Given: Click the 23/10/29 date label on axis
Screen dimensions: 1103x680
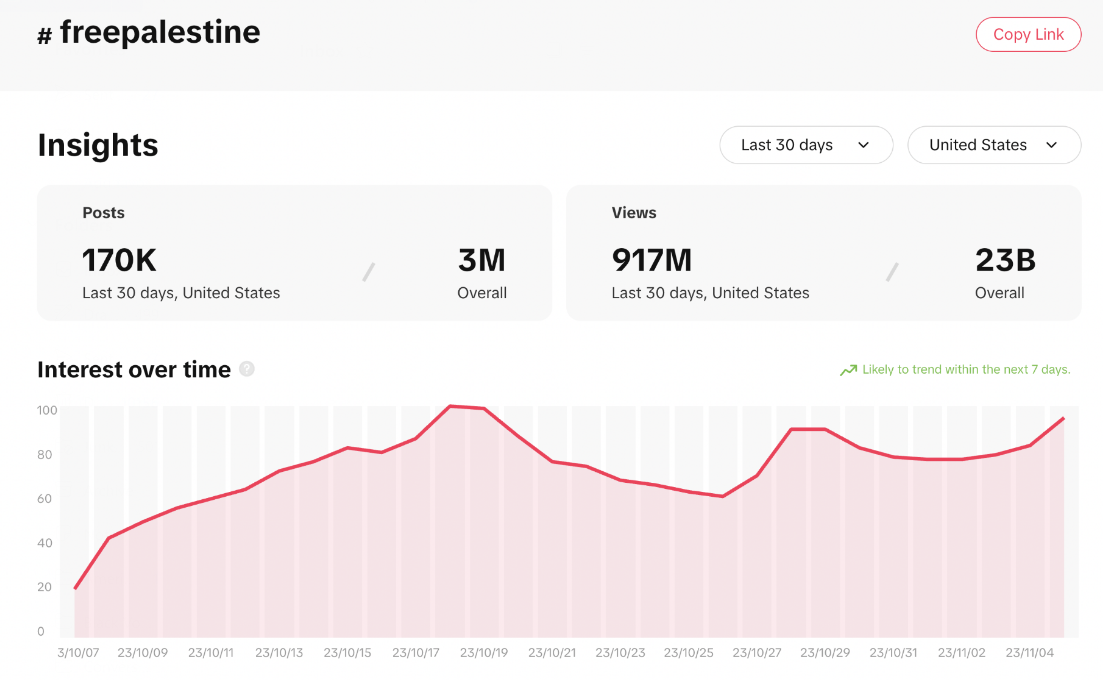Looking at the screenshot, I should coord(825,653).
